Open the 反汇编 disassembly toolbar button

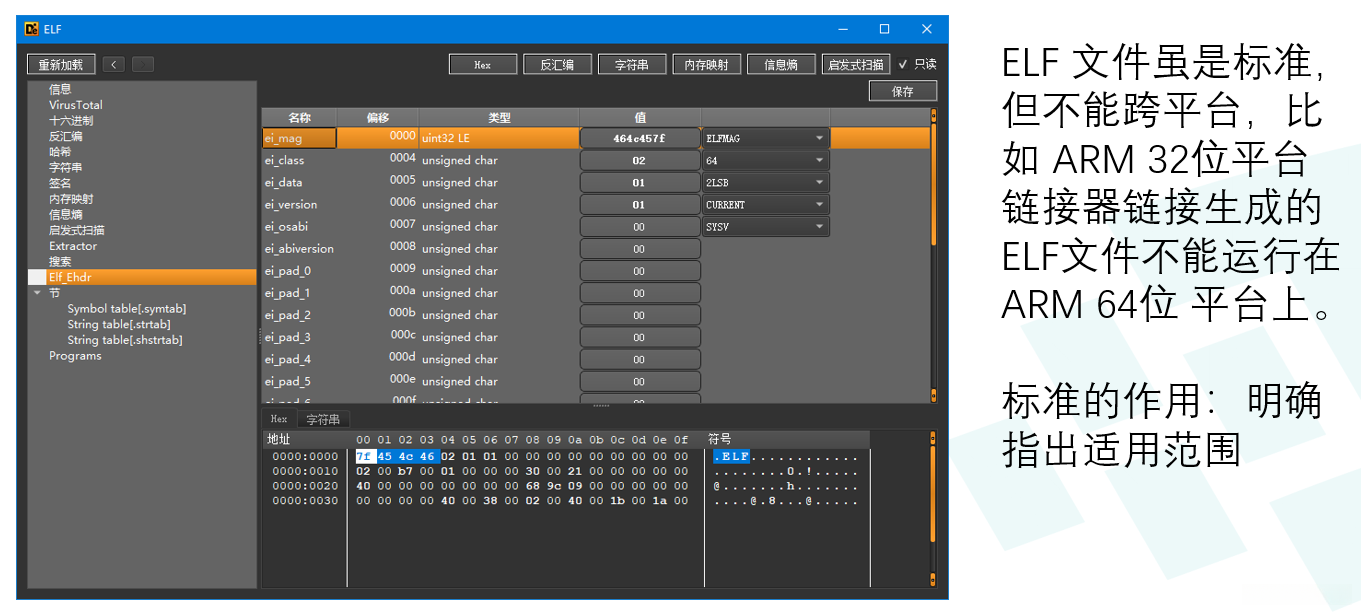click(x=557, y=65)
